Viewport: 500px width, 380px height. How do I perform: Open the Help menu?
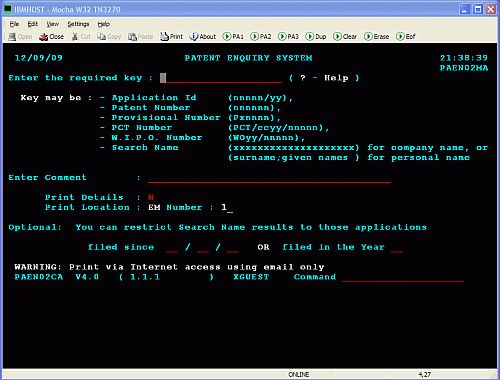pyautogui.click(x=104, y=24)
